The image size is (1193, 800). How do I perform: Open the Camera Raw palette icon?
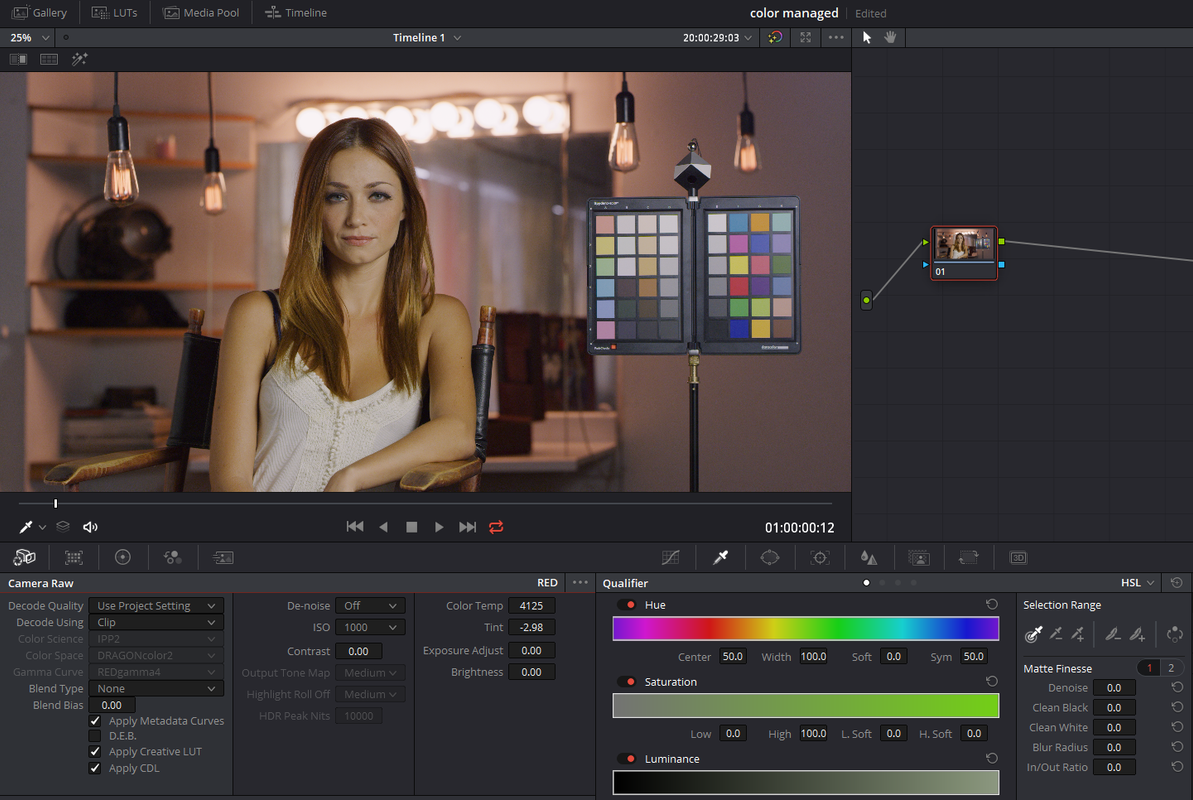pyautogui.click(x=24, y=557)
